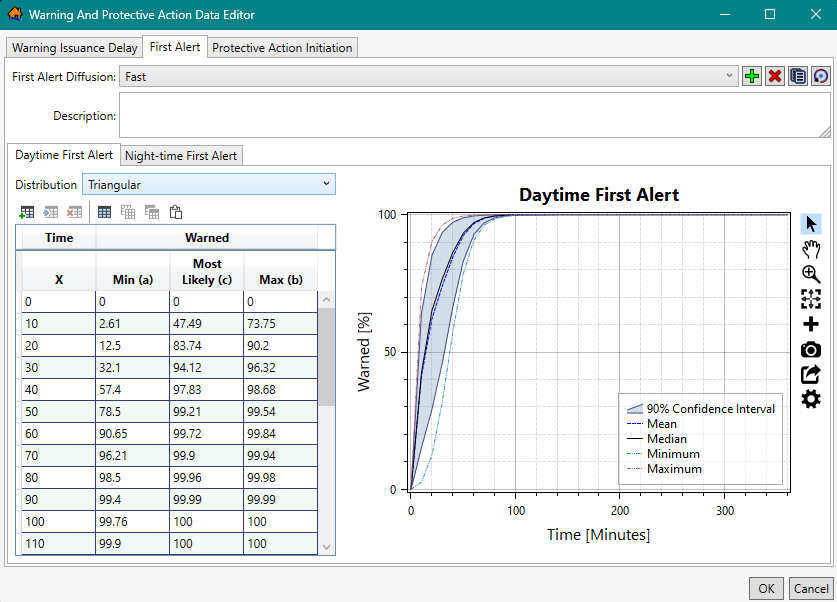Remove the Fast diffusion using the red X

click(774, 75)
